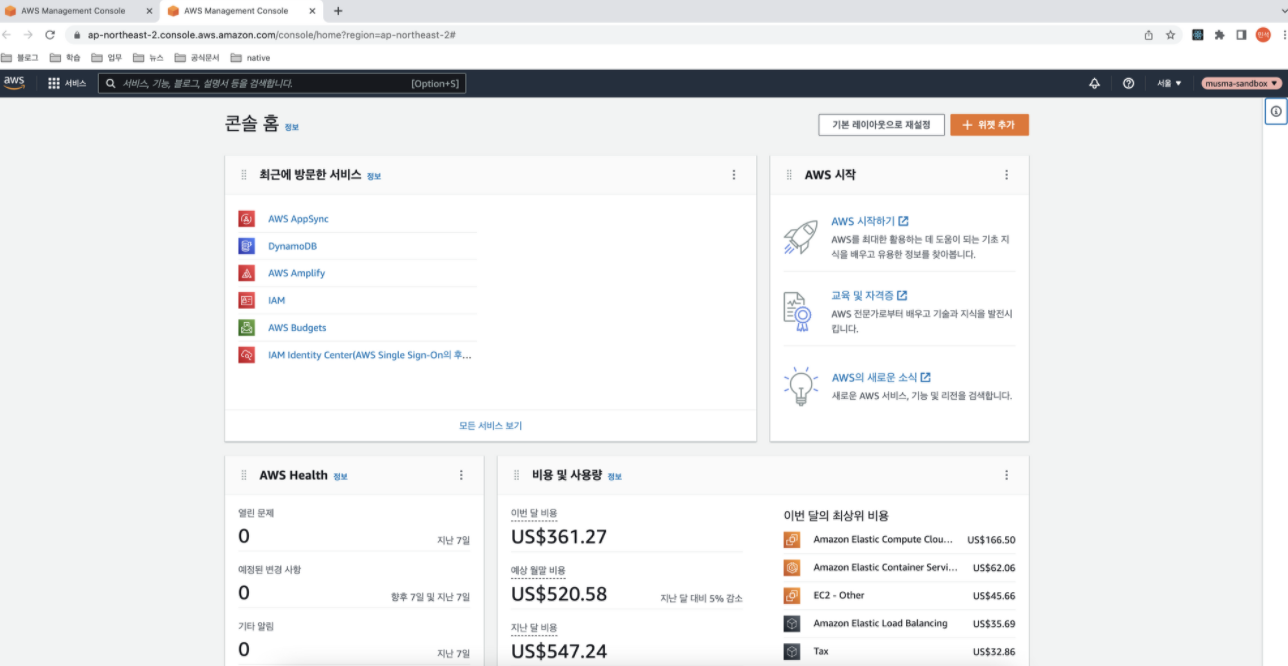Open the 서울 region dropdown
The image size is (1288, 666).
(x=1169, y=84)
